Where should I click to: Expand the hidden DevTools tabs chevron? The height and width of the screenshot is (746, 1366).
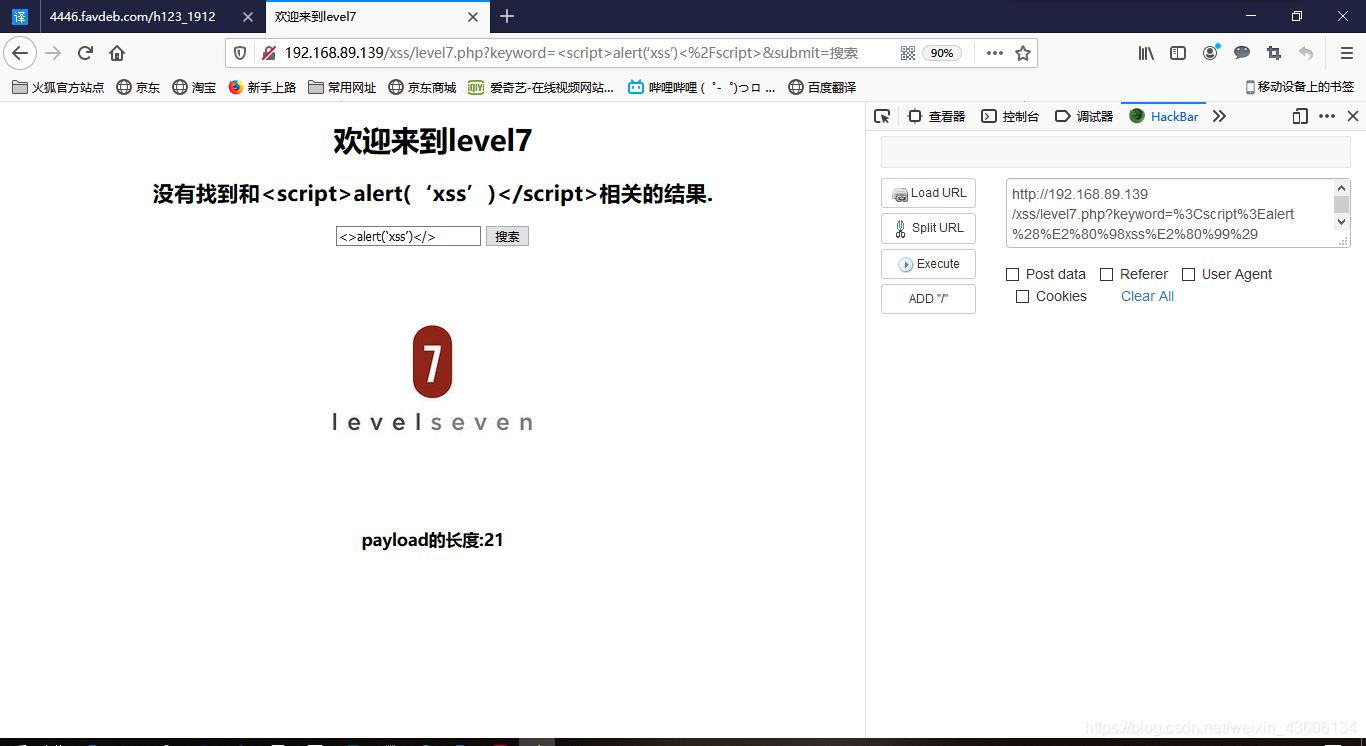1220,116
